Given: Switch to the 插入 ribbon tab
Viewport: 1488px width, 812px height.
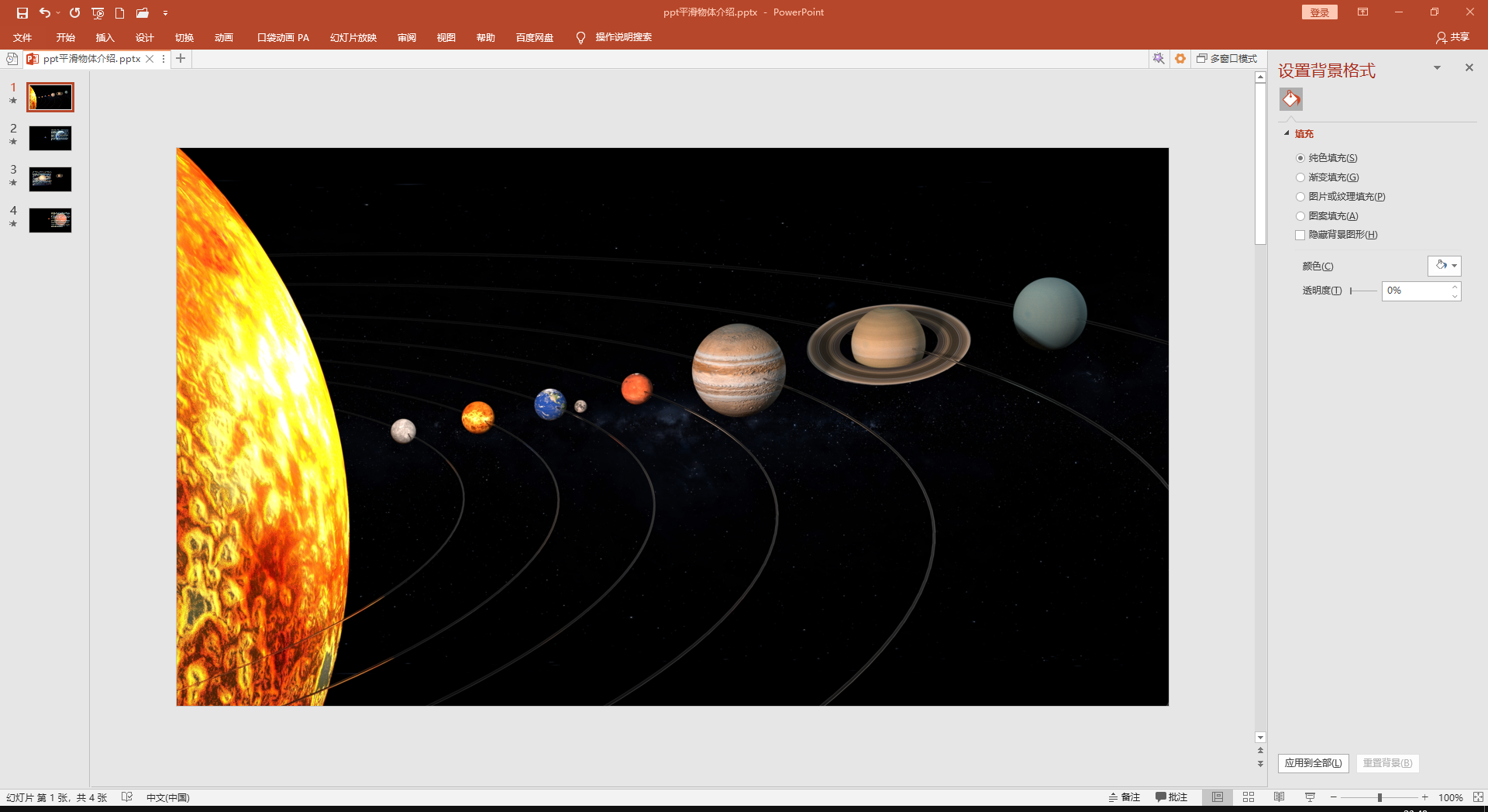Looking at the screenshot, I should point(105,37).
